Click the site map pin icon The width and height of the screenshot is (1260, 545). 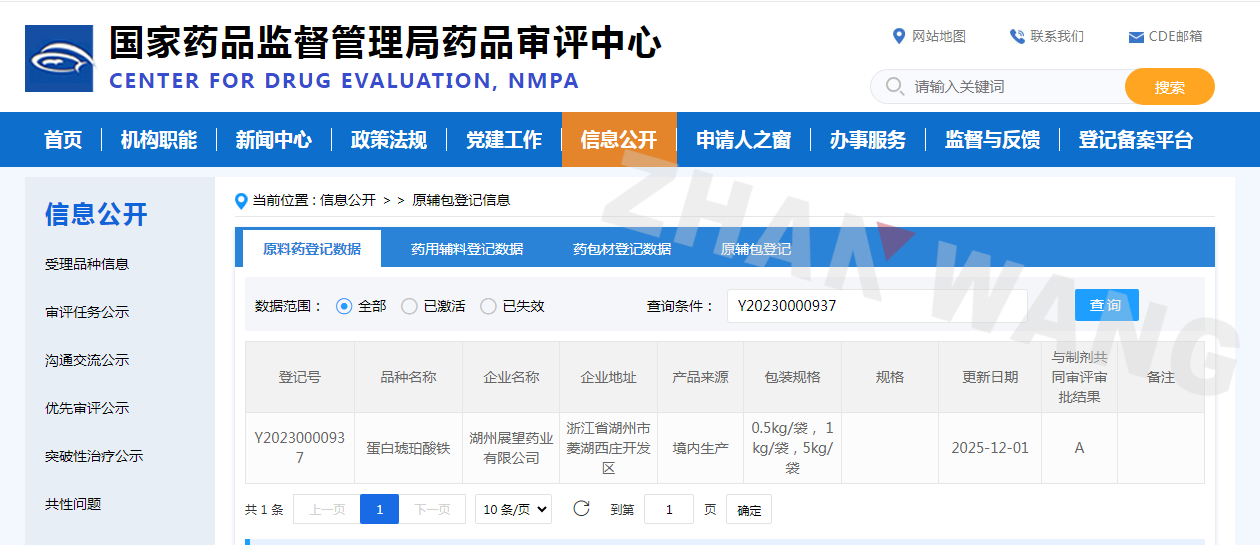click(898, 36)
